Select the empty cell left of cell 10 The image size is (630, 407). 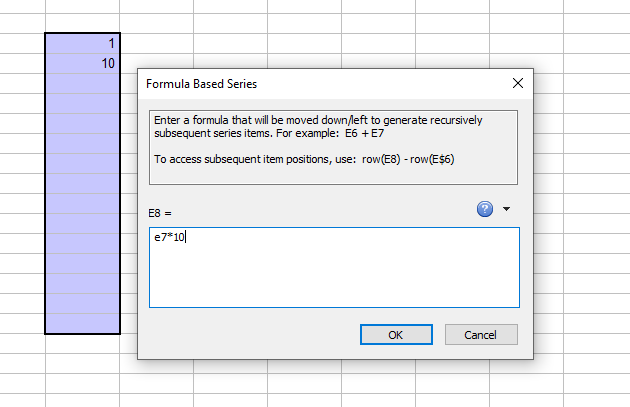pyautogui.click(x=22, y=64)
